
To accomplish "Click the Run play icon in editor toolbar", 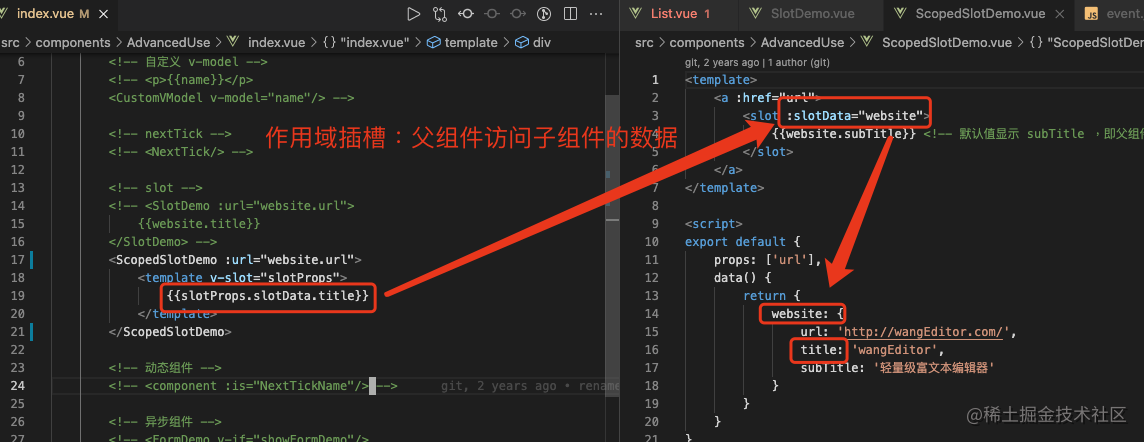I will (413, 14).
